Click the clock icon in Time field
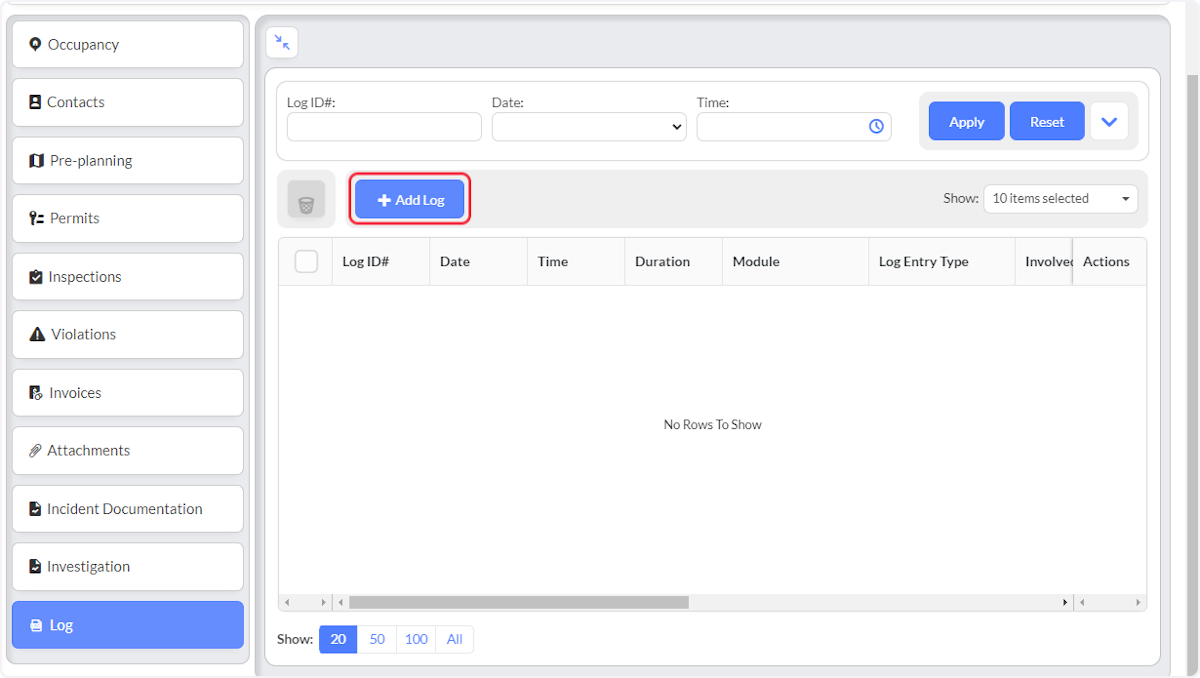The height and width of the screenshot is (678, 1200). coord(876,126)
